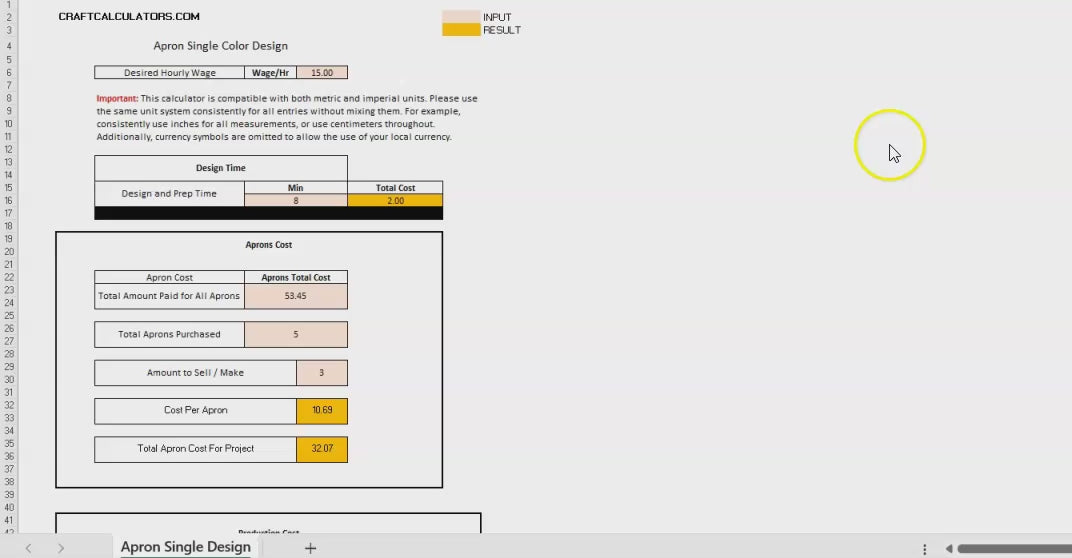Viewport: 1072px width, 558px height.
Task: Click Amount to Sell / Make value cell
Action: pyautogui.click(x=322, y=373)
